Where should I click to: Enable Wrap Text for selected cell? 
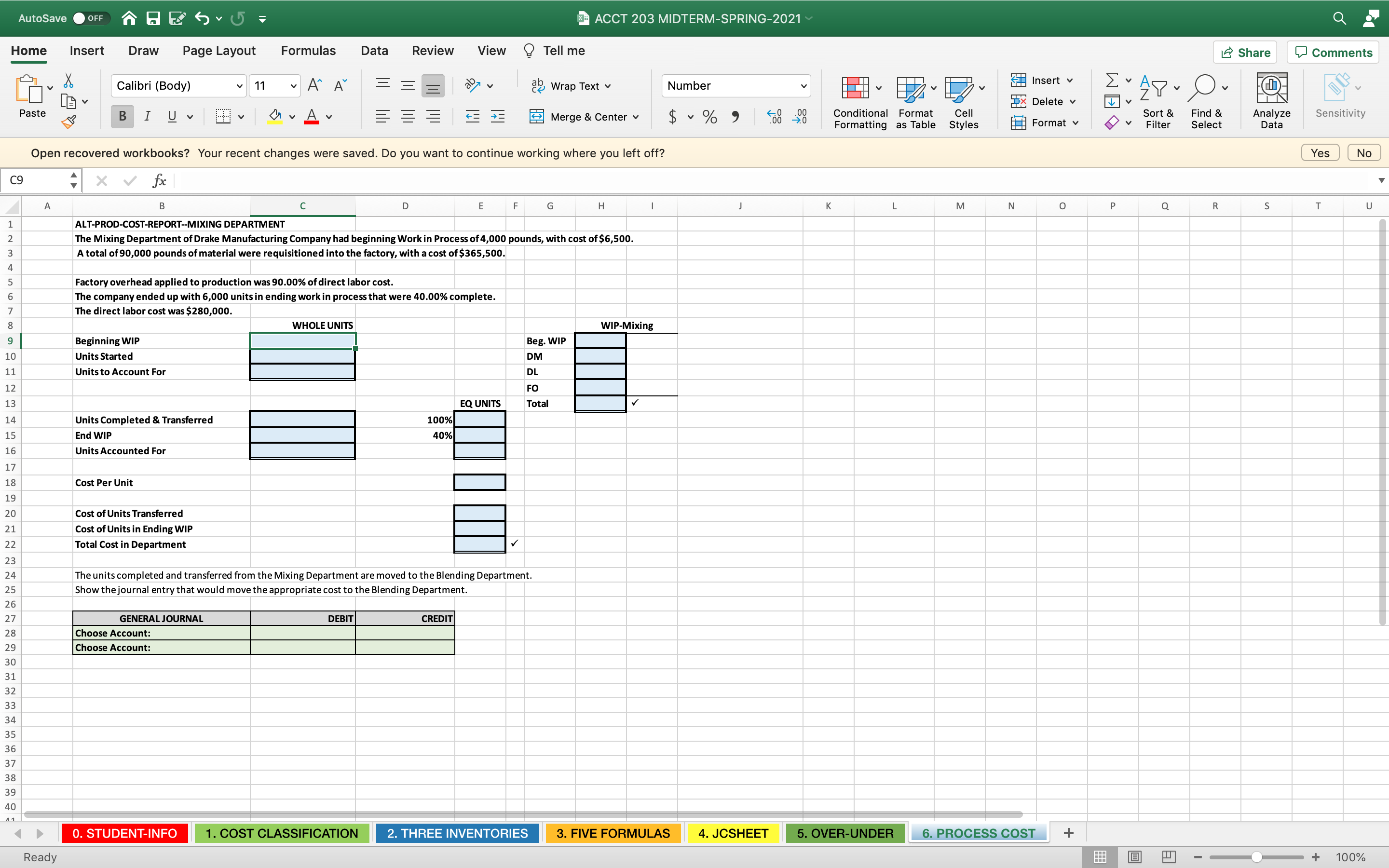[572, 85]
